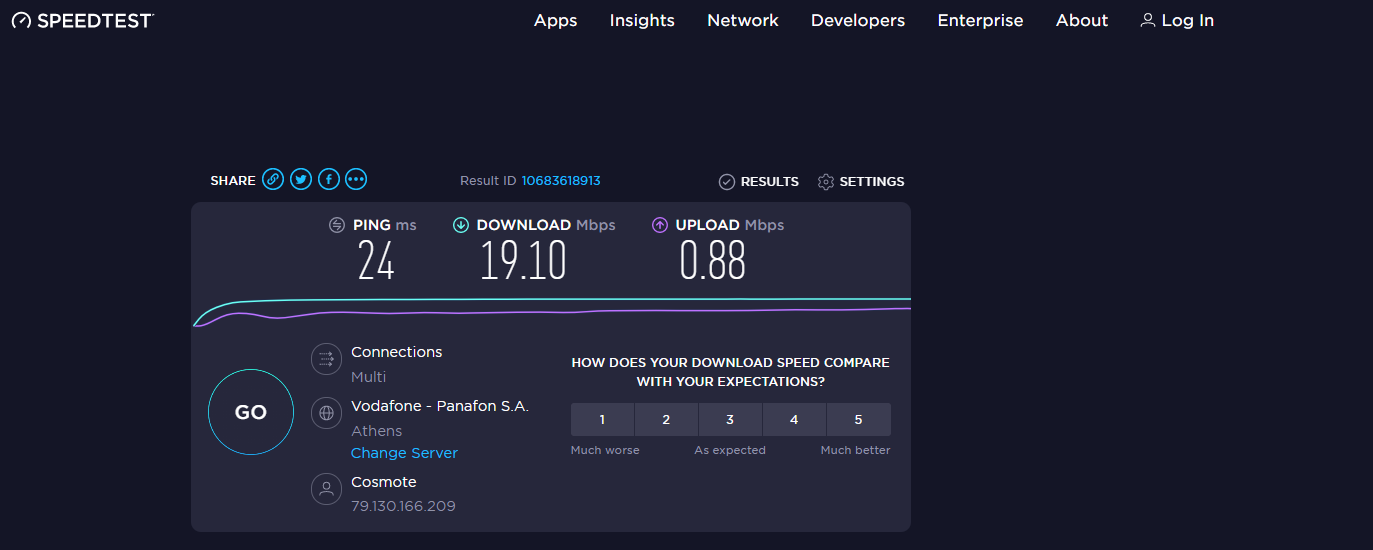Click the Log In person icon
The height and width of the screenshot is (550, 1373).
coord(1148,20)
